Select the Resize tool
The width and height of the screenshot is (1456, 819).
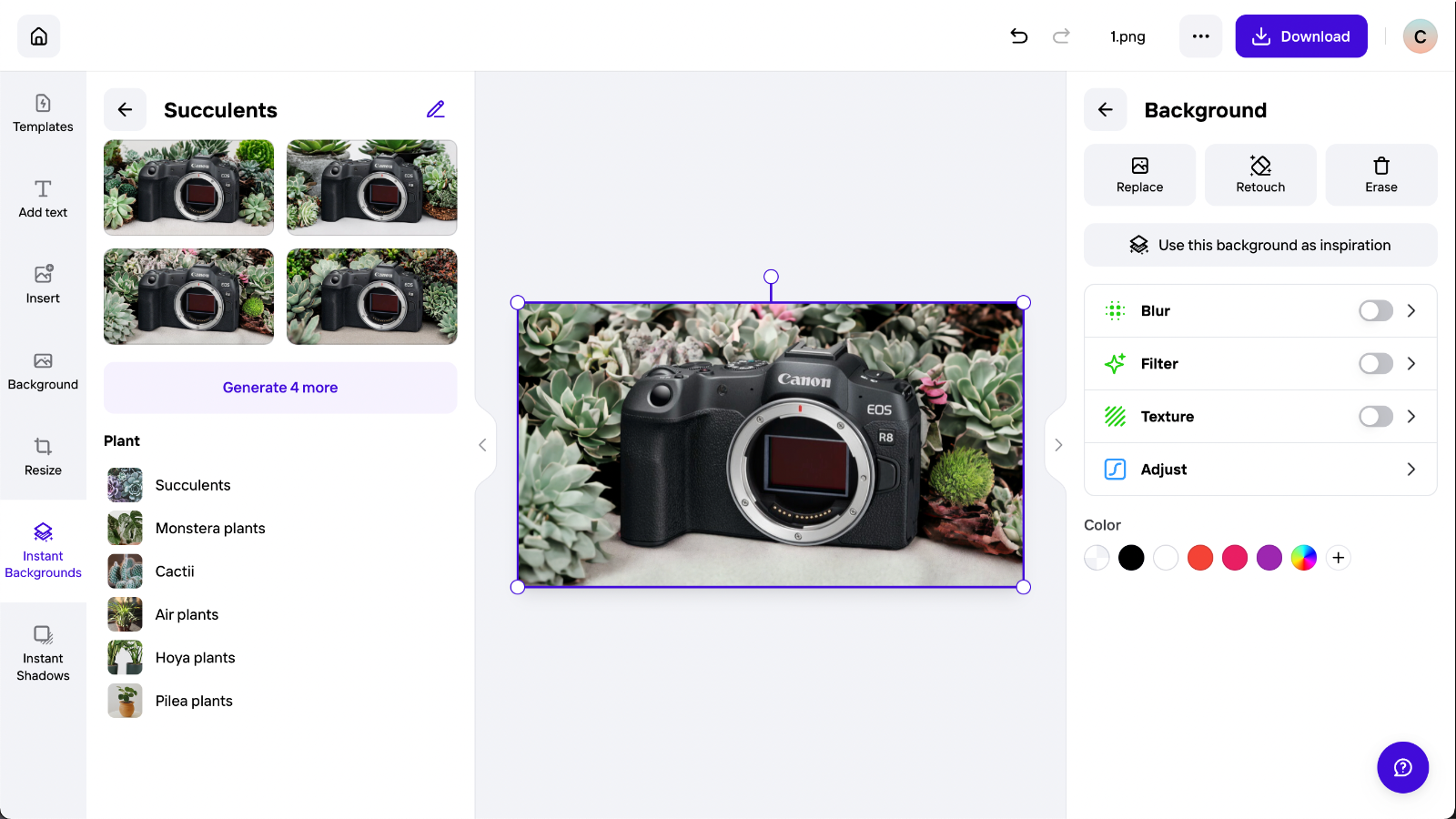point(43,456)
